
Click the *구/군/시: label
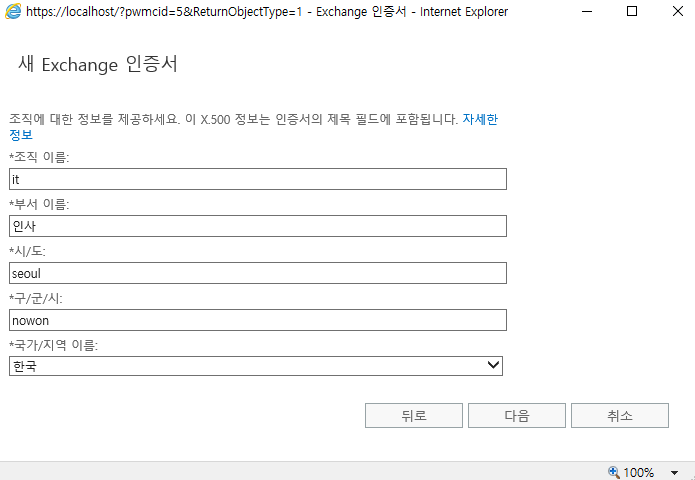(36, 298)
